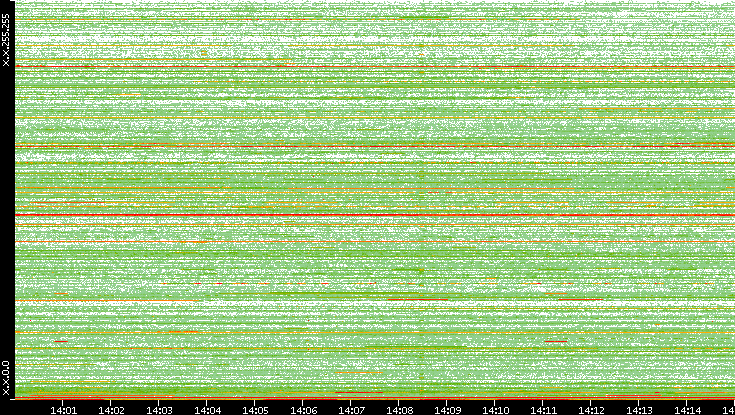Click the x.x.0.0 address axis label

(x=6, y=378)
